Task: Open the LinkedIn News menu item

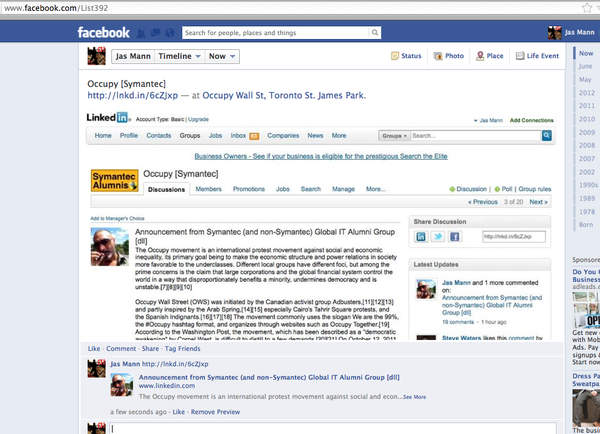Action: tap(315, 135)
